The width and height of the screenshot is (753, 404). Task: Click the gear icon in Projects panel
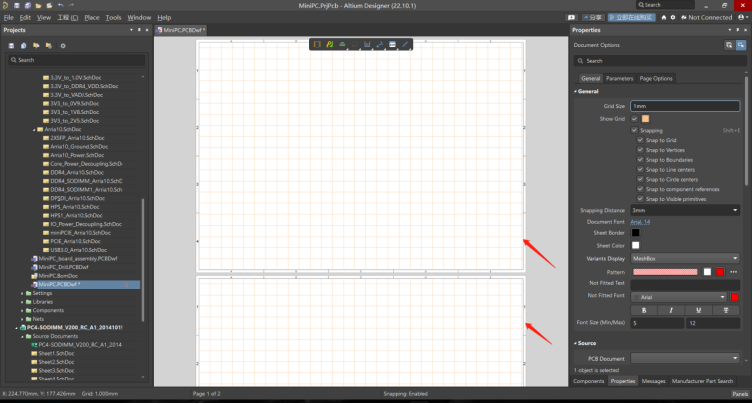click(63, 45)
